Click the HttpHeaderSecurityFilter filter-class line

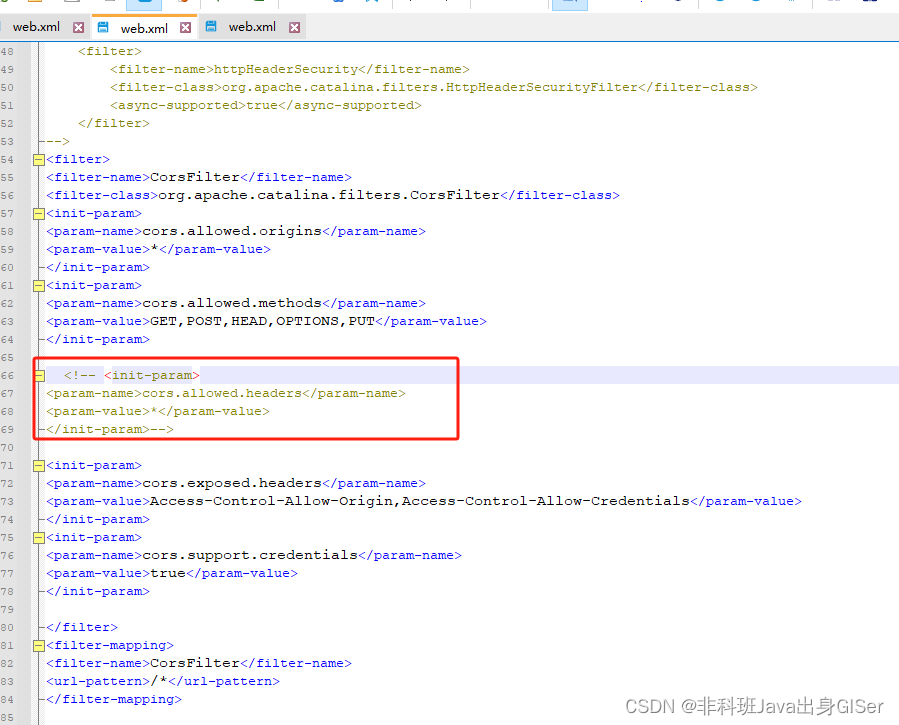[433, 87]
